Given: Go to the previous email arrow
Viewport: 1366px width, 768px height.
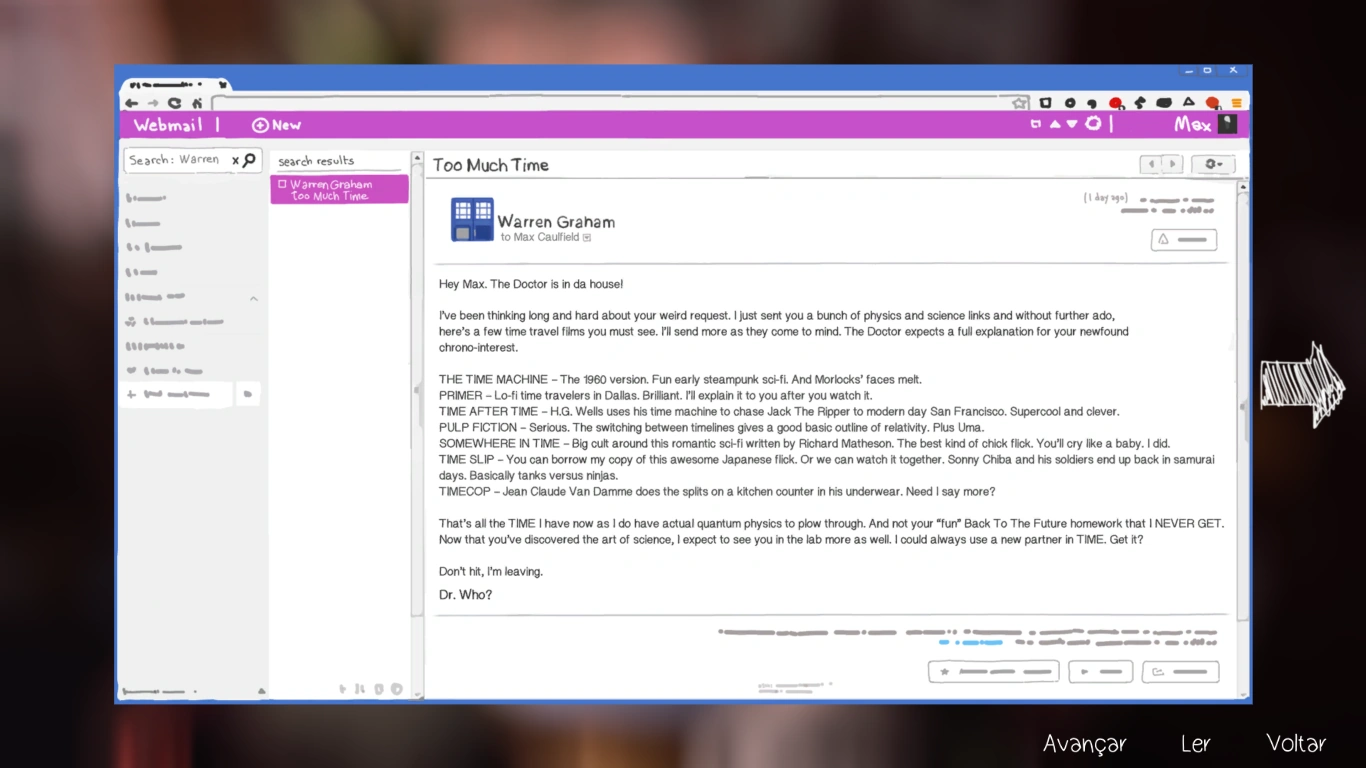Looking at the screenshot, I should pyautogui.click(x=1151, y=164).
